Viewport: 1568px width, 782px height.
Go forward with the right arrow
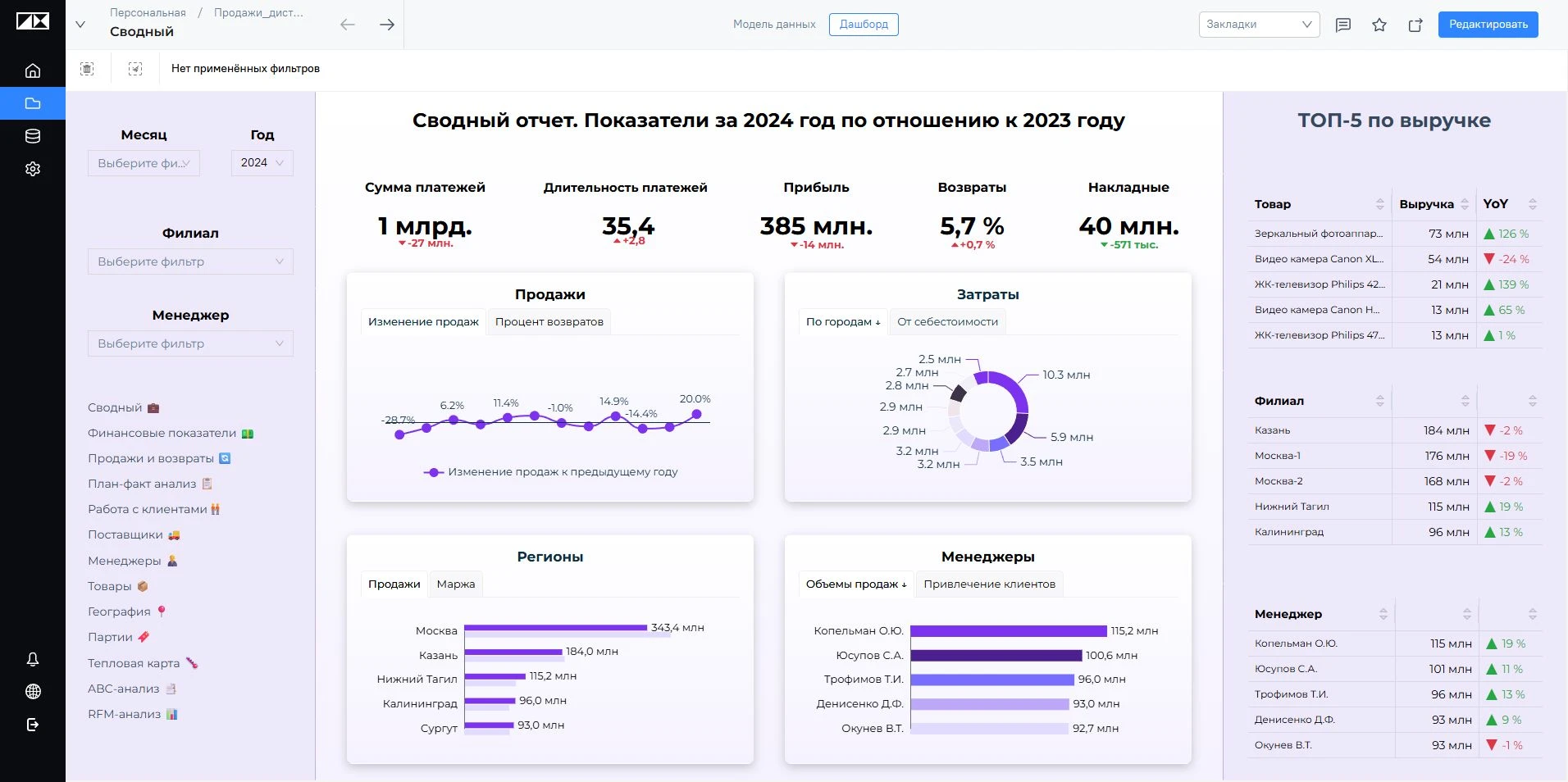(x=387, y=25)
